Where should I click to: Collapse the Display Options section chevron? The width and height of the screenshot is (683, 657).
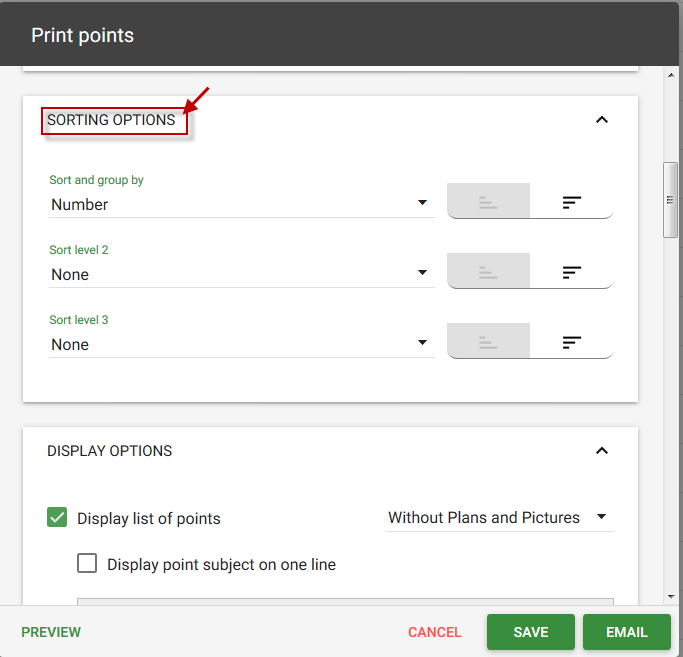coord(602,450)
